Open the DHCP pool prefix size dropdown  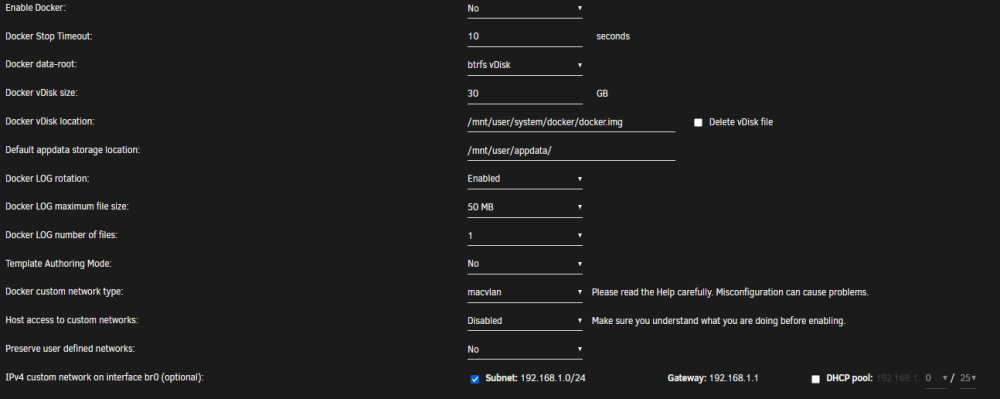968,378
